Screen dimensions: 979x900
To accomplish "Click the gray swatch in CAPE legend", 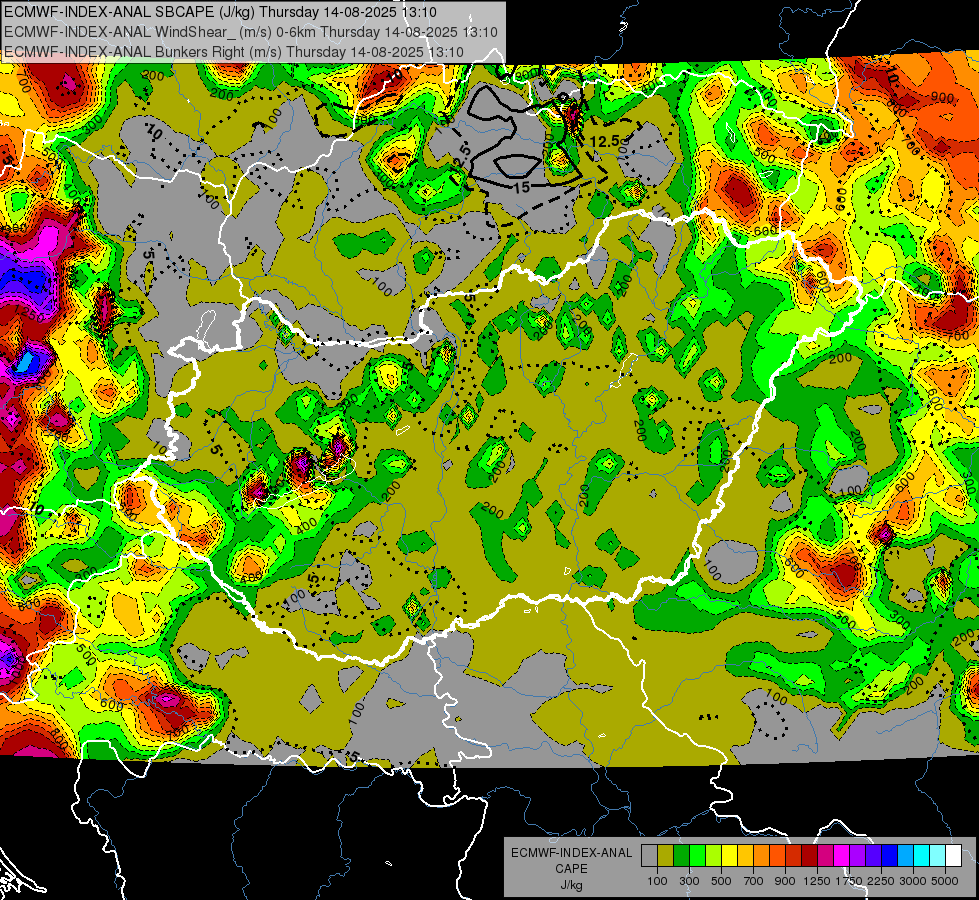I will (x=649, y=856).
